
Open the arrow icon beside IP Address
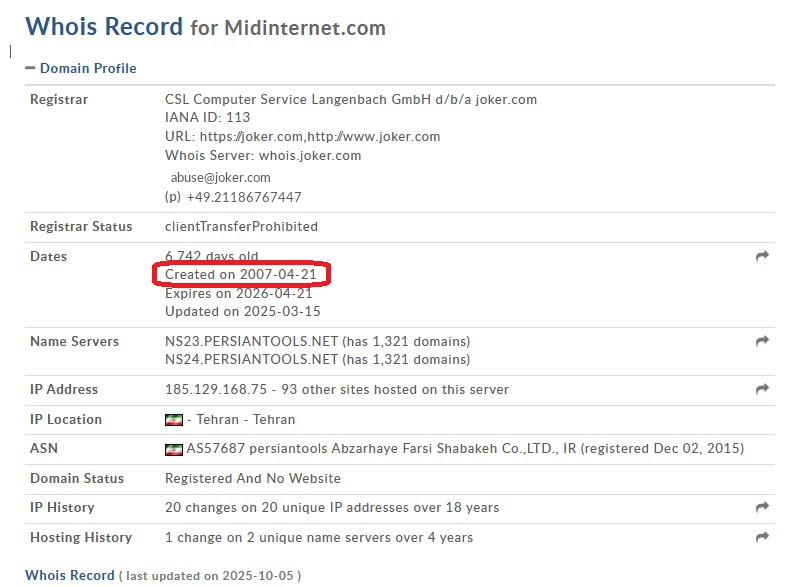pos(762,389)
